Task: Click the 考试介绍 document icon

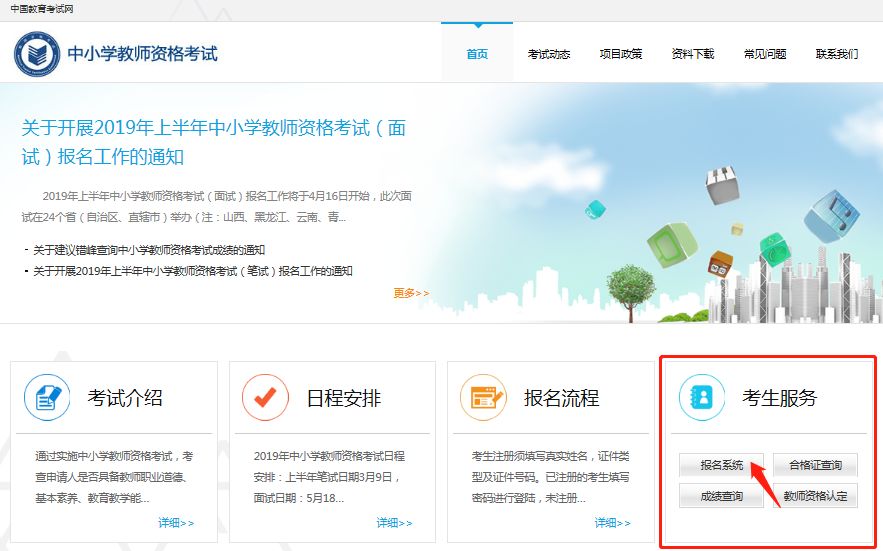Action: (x=47, y=398)
